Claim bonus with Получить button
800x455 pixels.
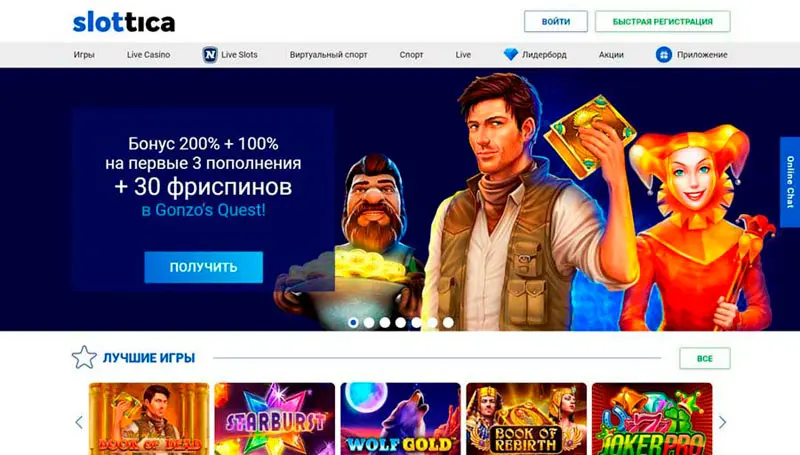point(204,267)
